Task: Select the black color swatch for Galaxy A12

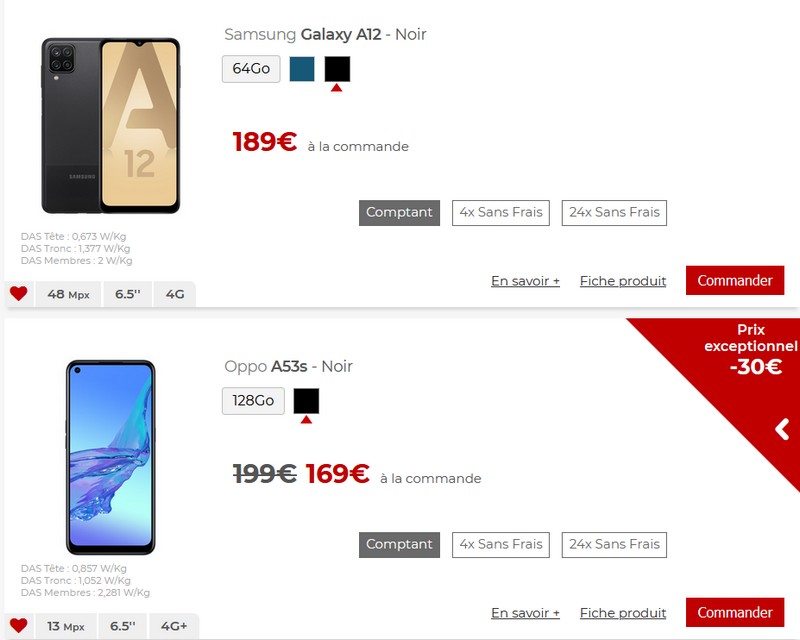Action: tap(337, 69)
